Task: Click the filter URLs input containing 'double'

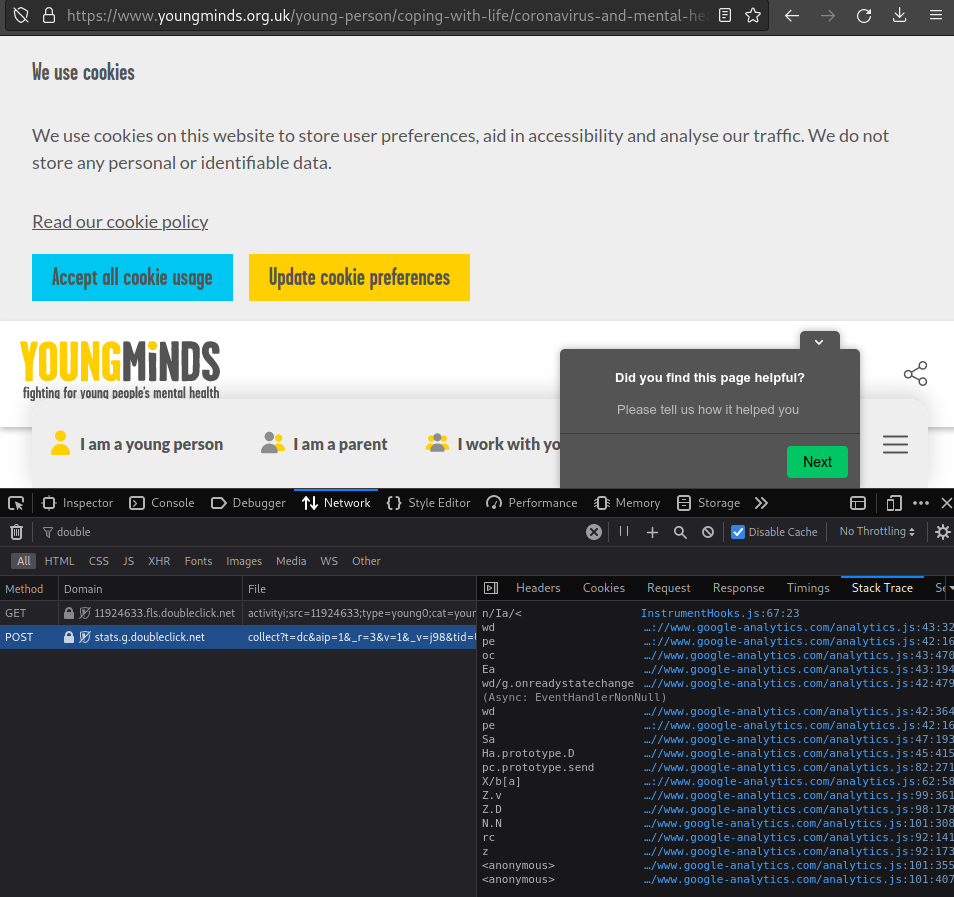Action: coord(308,532)
